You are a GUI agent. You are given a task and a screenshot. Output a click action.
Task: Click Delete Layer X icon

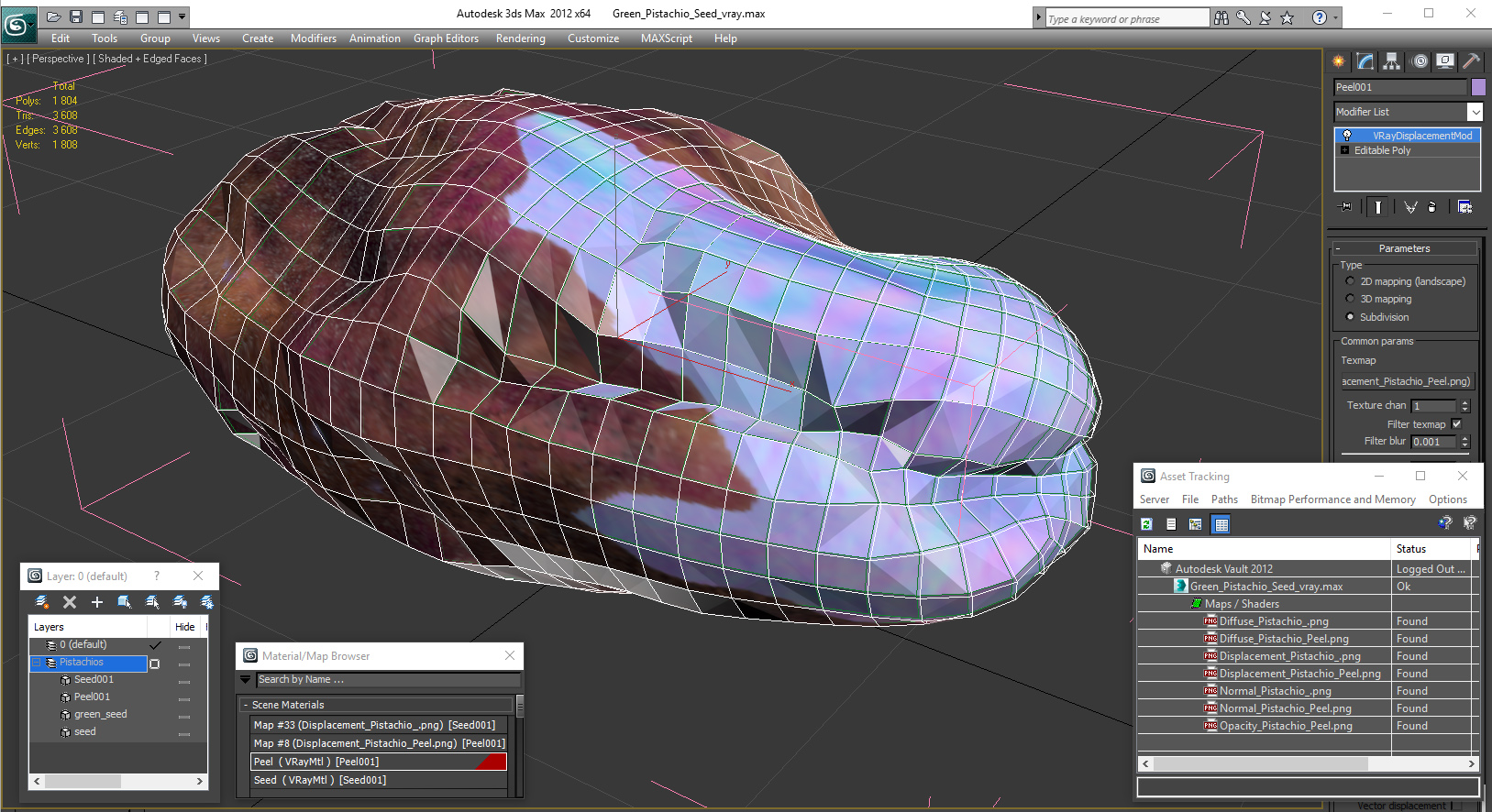click(x=70, y=602)
